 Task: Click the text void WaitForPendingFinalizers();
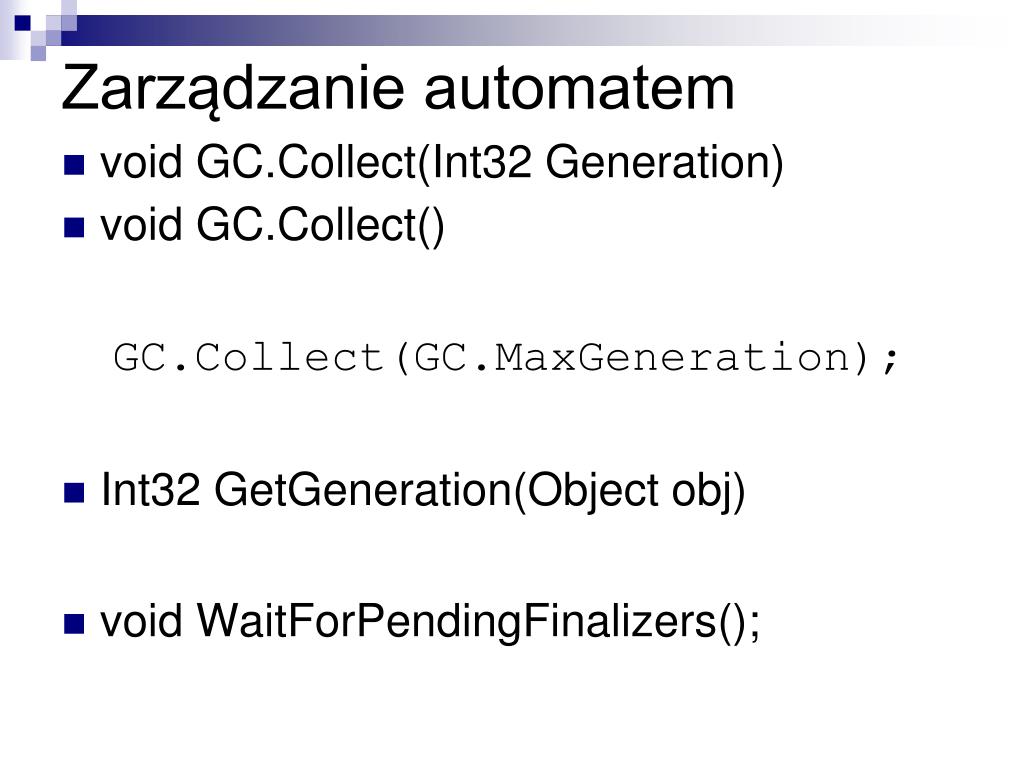(430, 622)
